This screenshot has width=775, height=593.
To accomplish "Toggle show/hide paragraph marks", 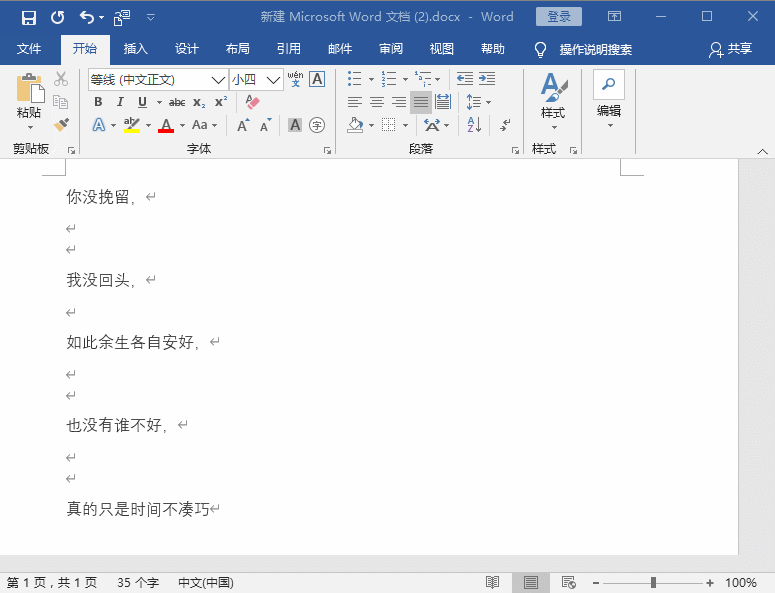I will coord(505,125).
